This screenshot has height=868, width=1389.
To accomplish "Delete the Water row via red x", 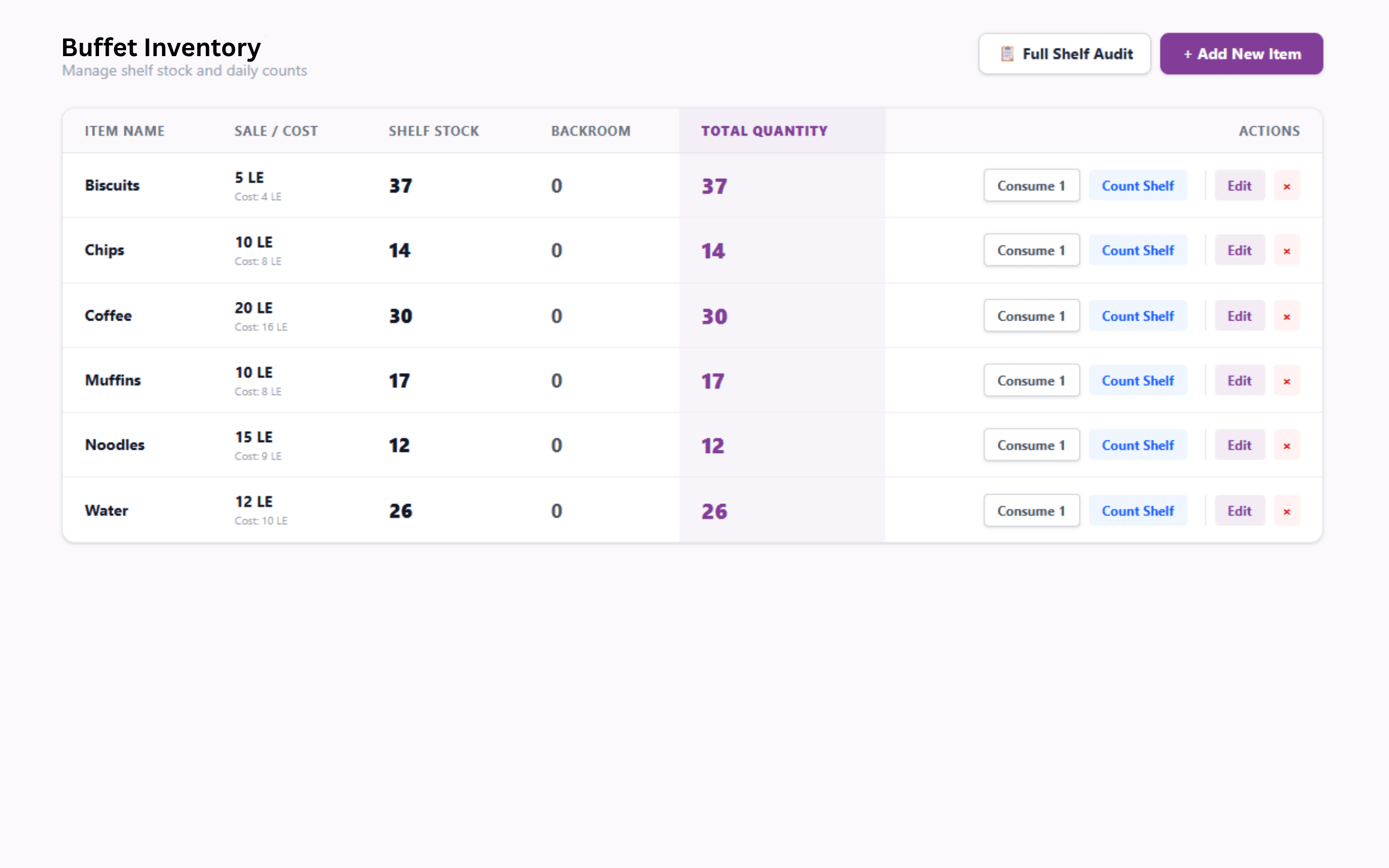I will (1287, 511).
